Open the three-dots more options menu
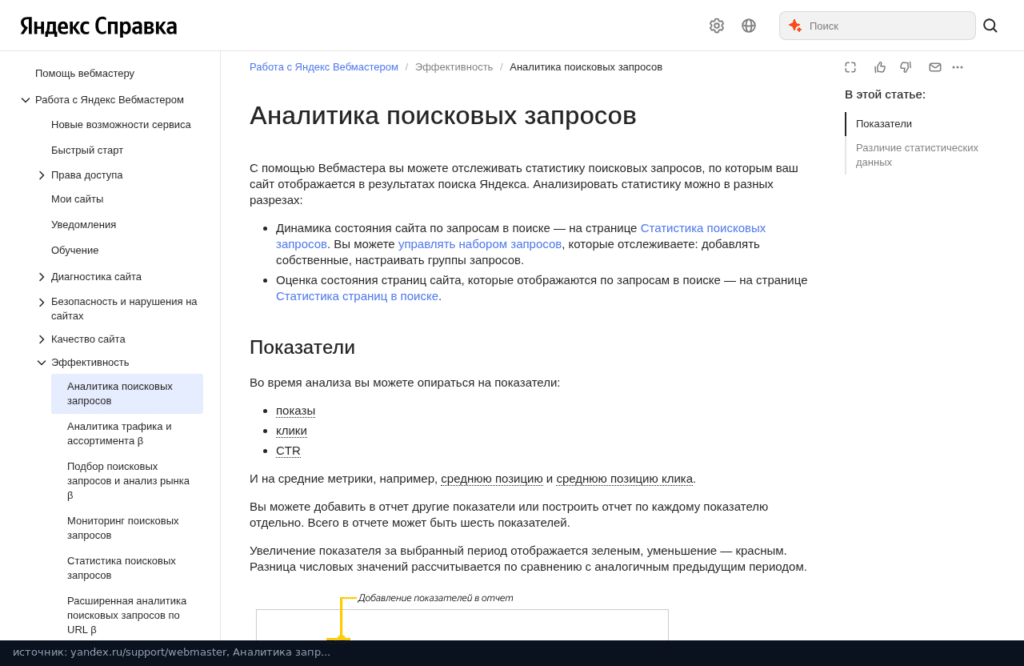This screenshot has height=666, width=1024. [957, 67]
